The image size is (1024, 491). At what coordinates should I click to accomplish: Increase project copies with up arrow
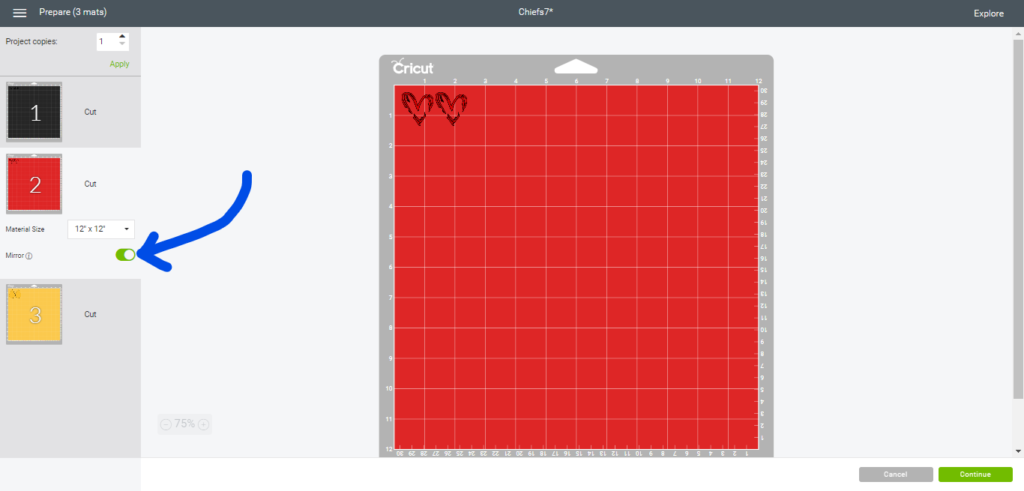122,37
